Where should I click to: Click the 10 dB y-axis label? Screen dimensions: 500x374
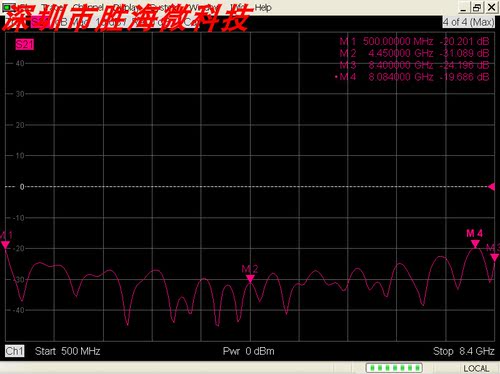click(x=20, y=156)
